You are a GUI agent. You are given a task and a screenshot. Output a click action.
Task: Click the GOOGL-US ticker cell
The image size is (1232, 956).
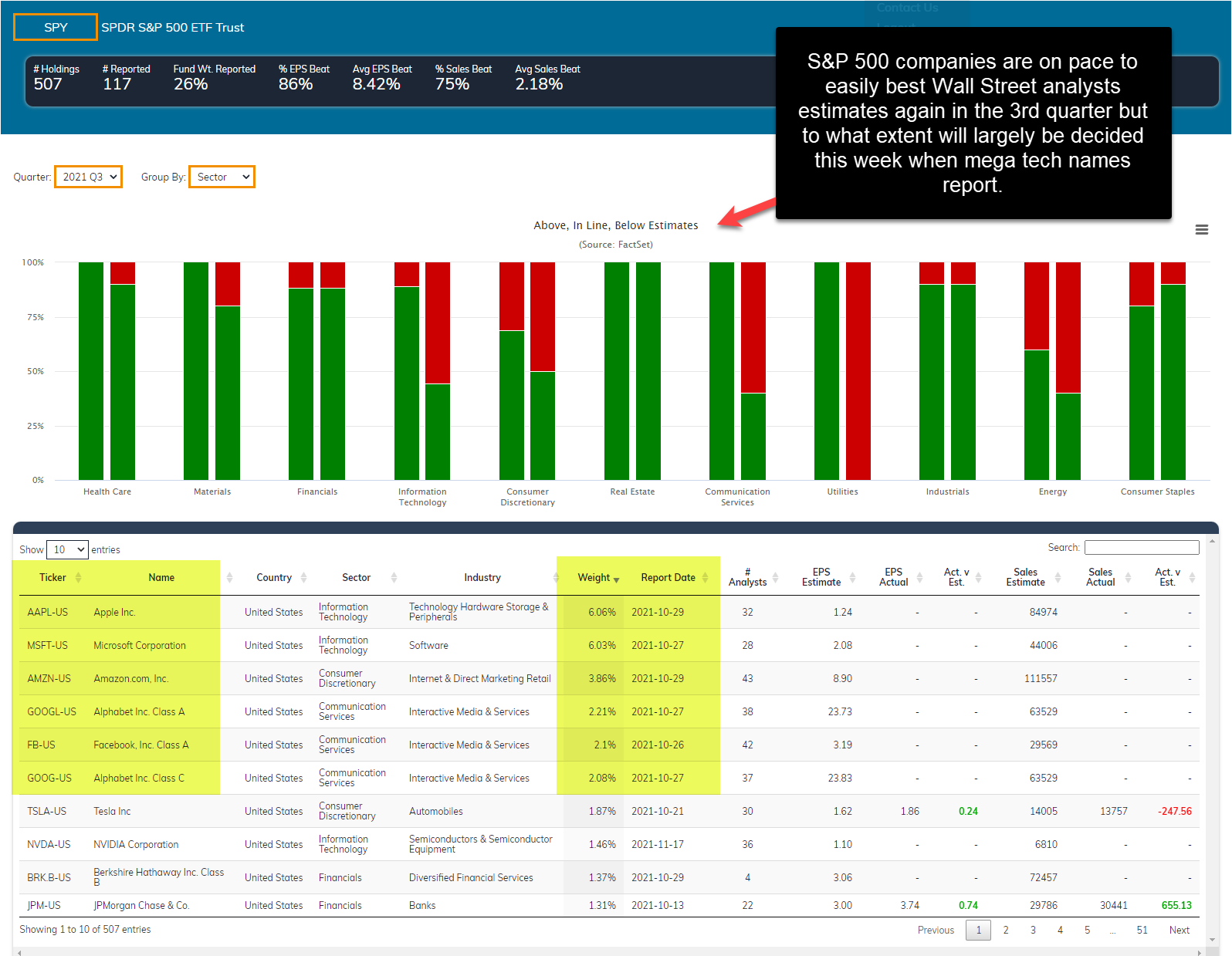click(52, 711)
